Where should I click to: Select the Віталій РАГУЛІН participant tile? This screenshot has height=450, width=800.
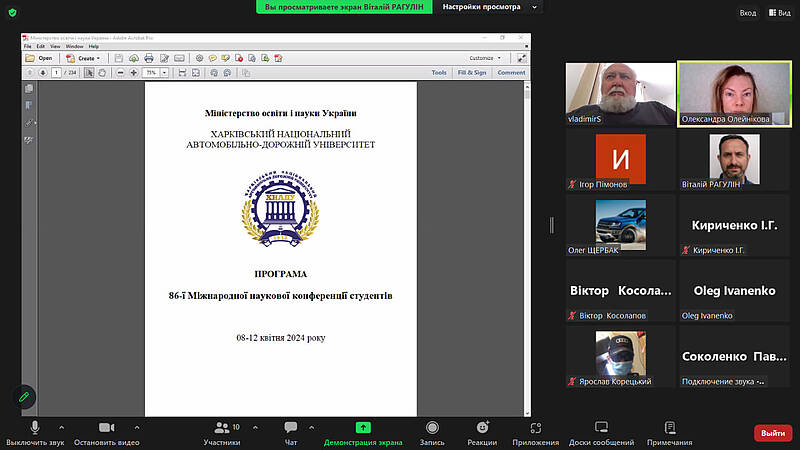(x=734, y=160)
